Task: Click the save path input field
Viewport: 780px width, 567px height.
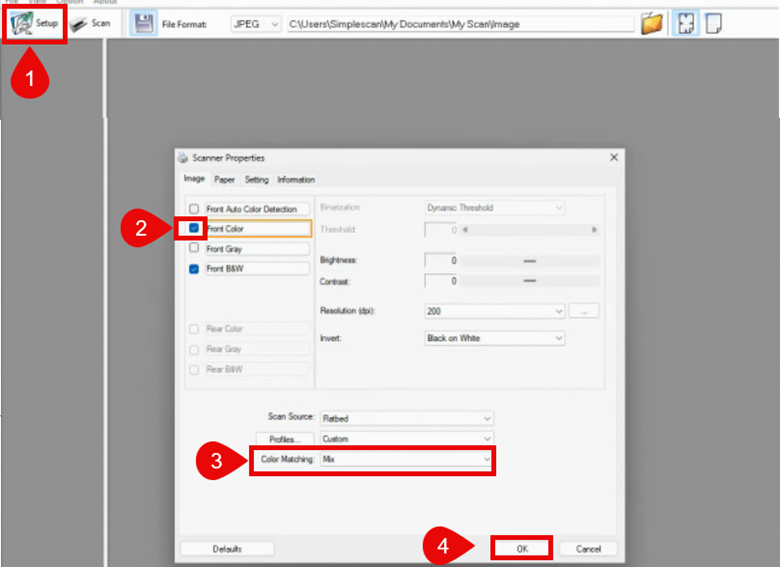Action: (461, 24)
